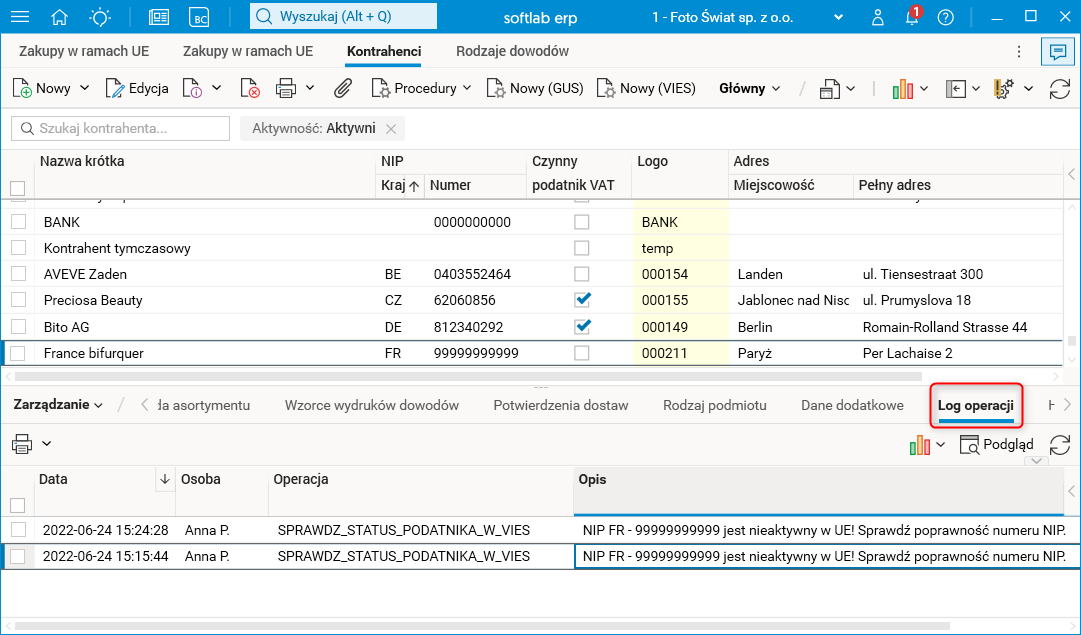1081x635 pixels.
Task: Click the refresh icon in main toolbar
Action: (1059, 88)
